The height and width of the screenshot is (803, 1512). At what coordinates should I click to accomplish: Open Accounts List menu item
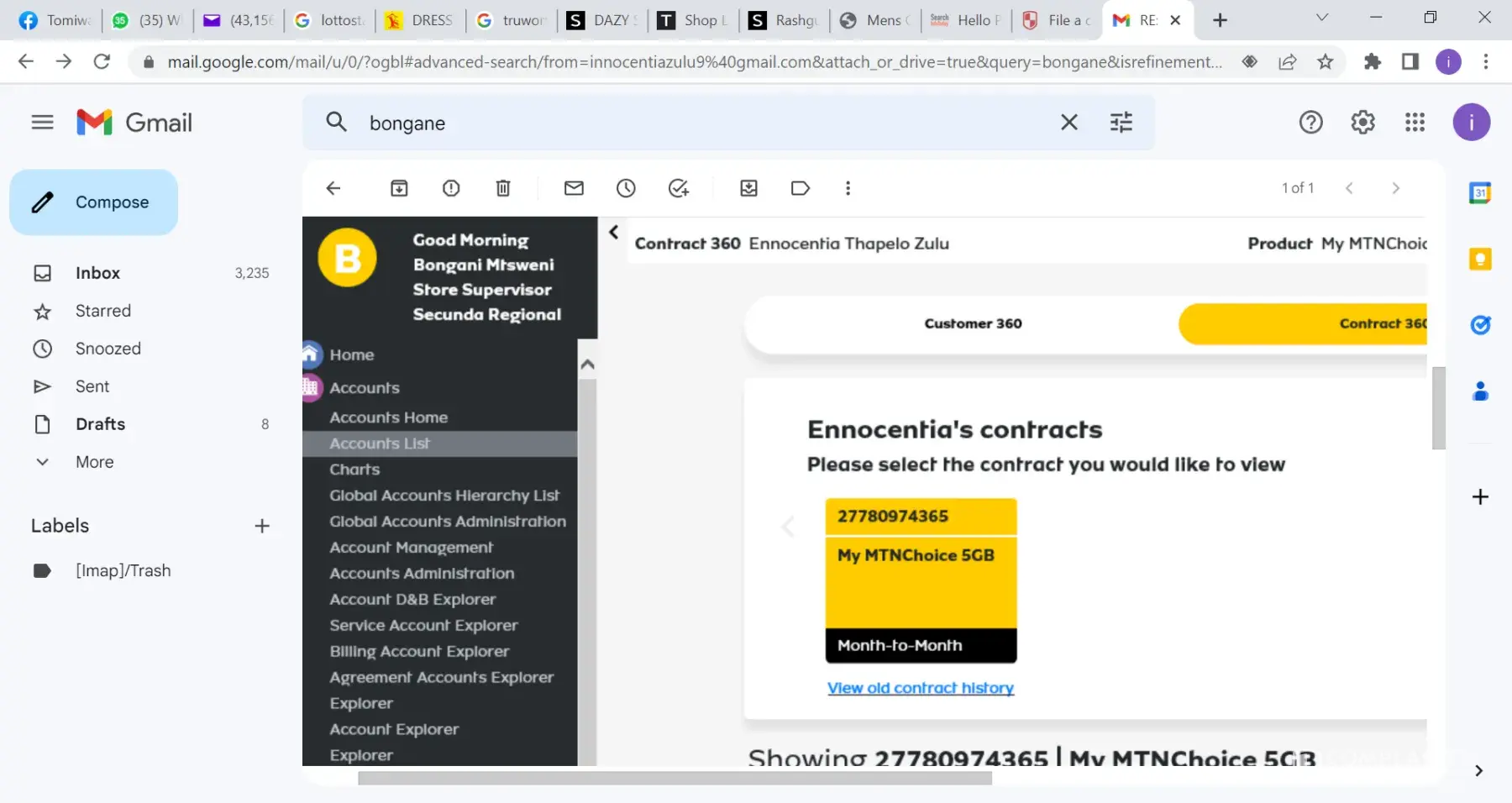coord(439,443)
